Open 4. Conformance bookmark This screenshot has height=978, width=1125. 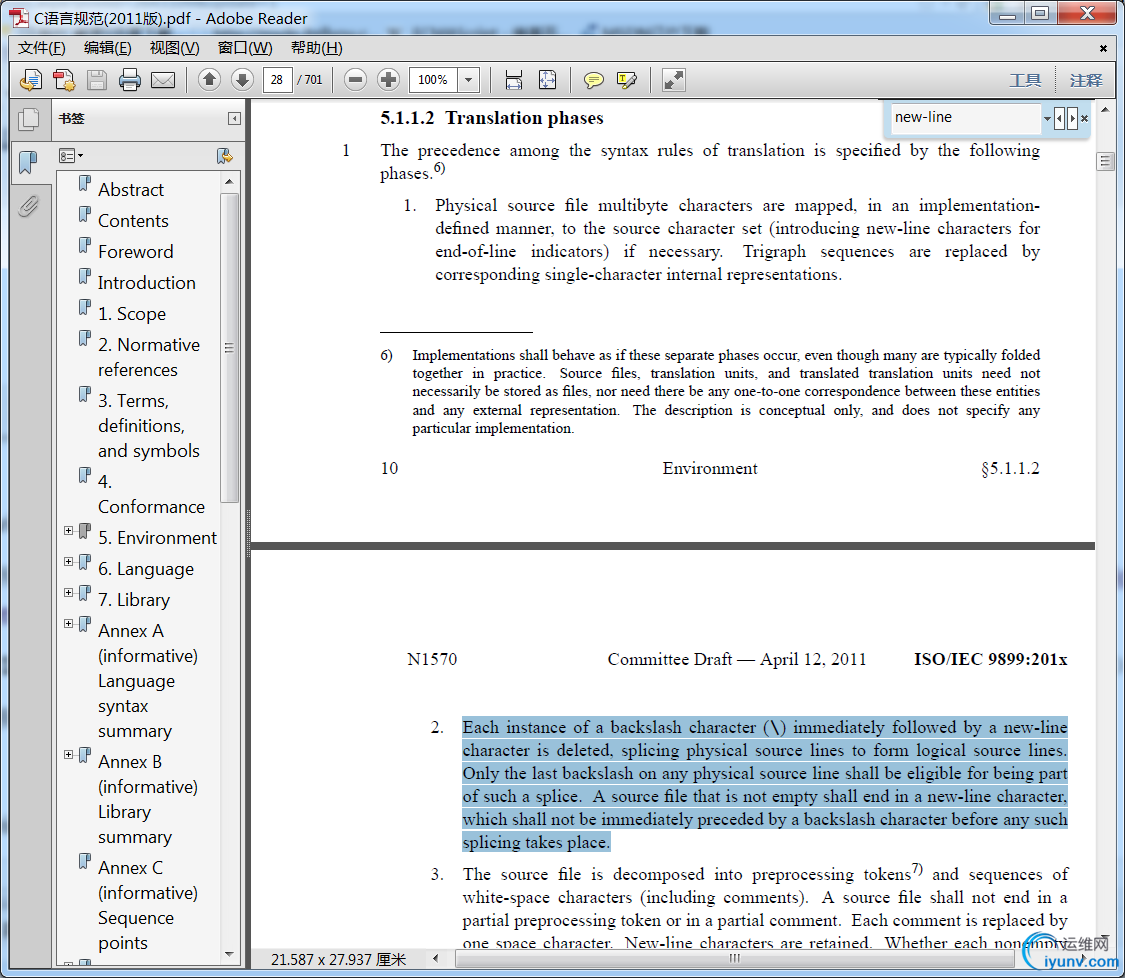tap(151, 494)
